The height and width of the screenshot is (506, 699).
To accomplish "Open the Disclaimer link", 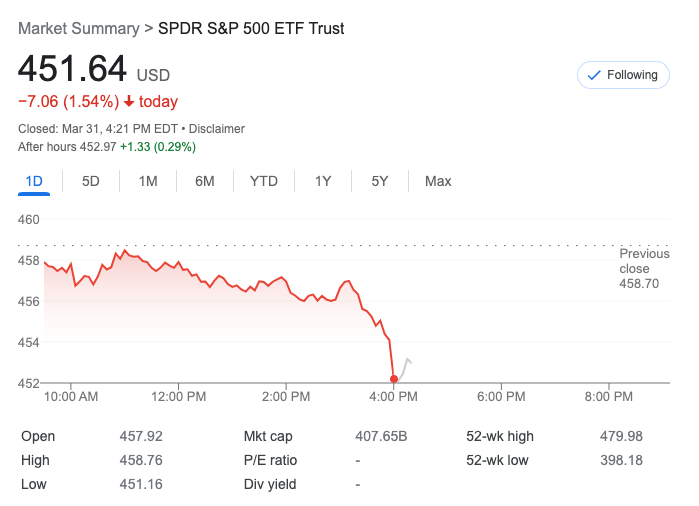I will pos(217,129).
